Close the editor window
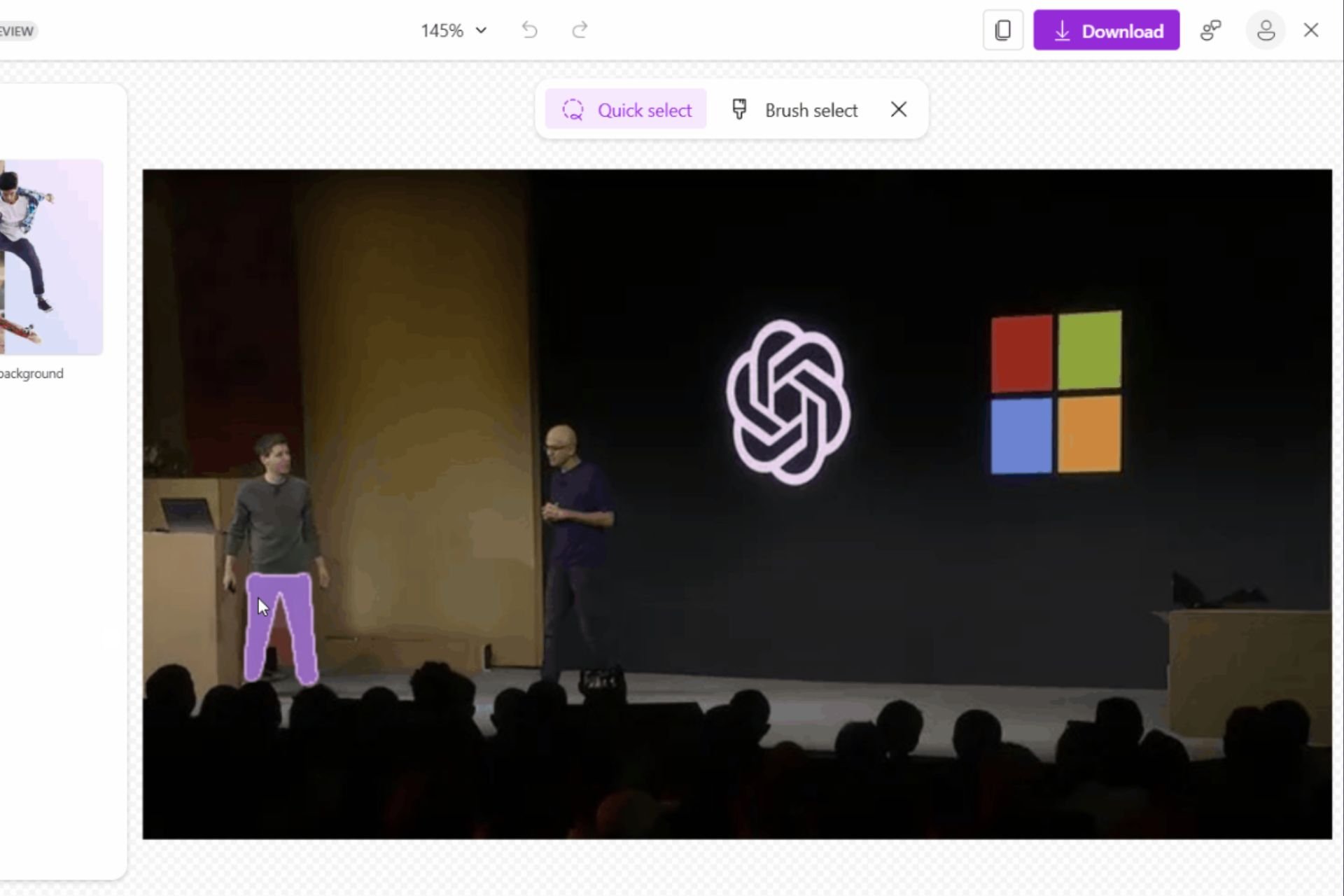The width and height of the screenshot is (1344, 896). pos(1311,30)
